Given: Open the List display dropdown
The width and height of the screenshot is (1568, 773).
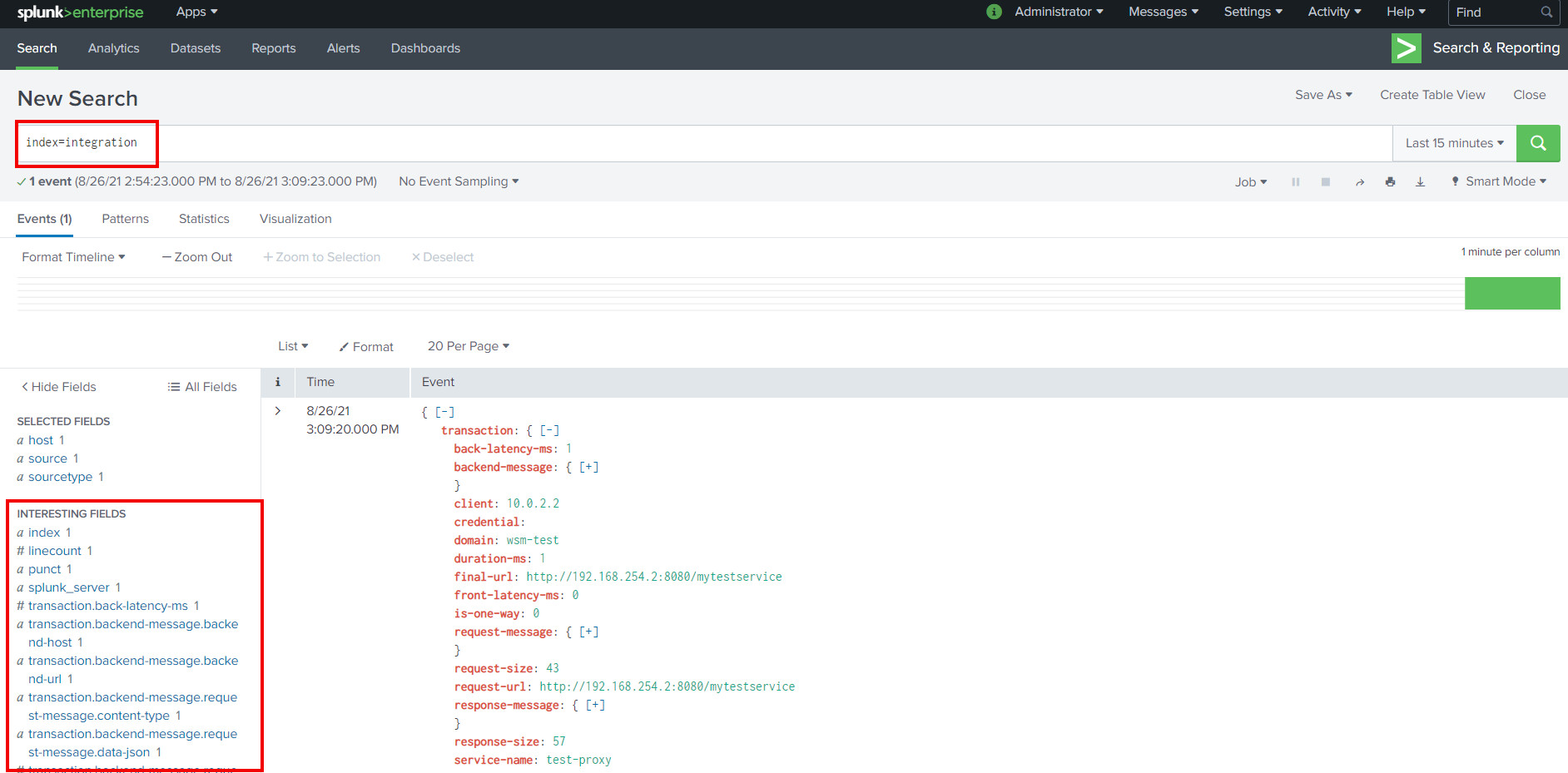Looking at the screenshot, I should 293,346.
